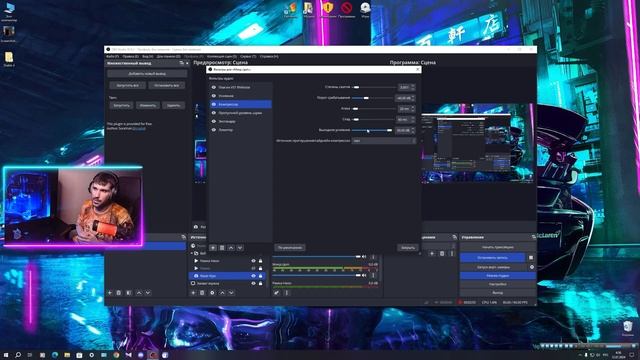Pause recording icon beside Остановить запись
The height and width of the screenshot is (360, 640).
tap(531, 258)
